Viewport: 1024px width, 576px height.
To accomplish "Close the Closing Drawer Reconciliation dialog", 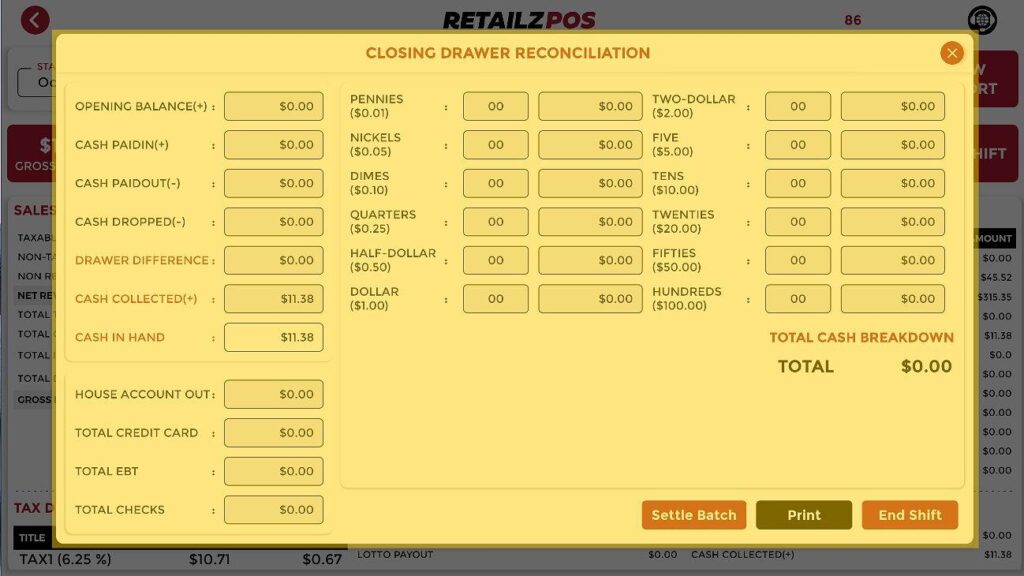I will pyautogui.click(x=951, y=53).
